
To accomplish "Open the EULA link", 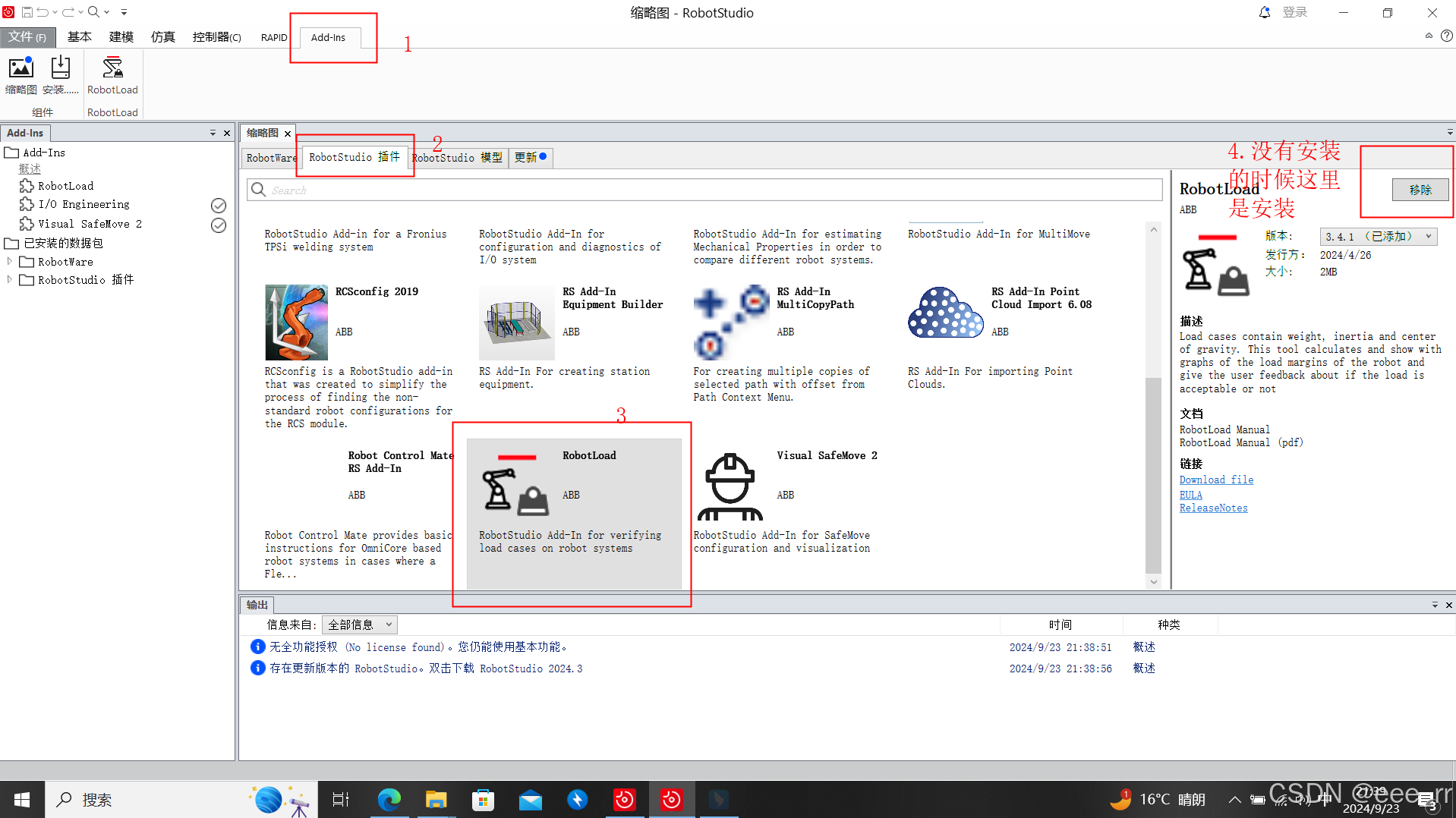I will 1190,495.
